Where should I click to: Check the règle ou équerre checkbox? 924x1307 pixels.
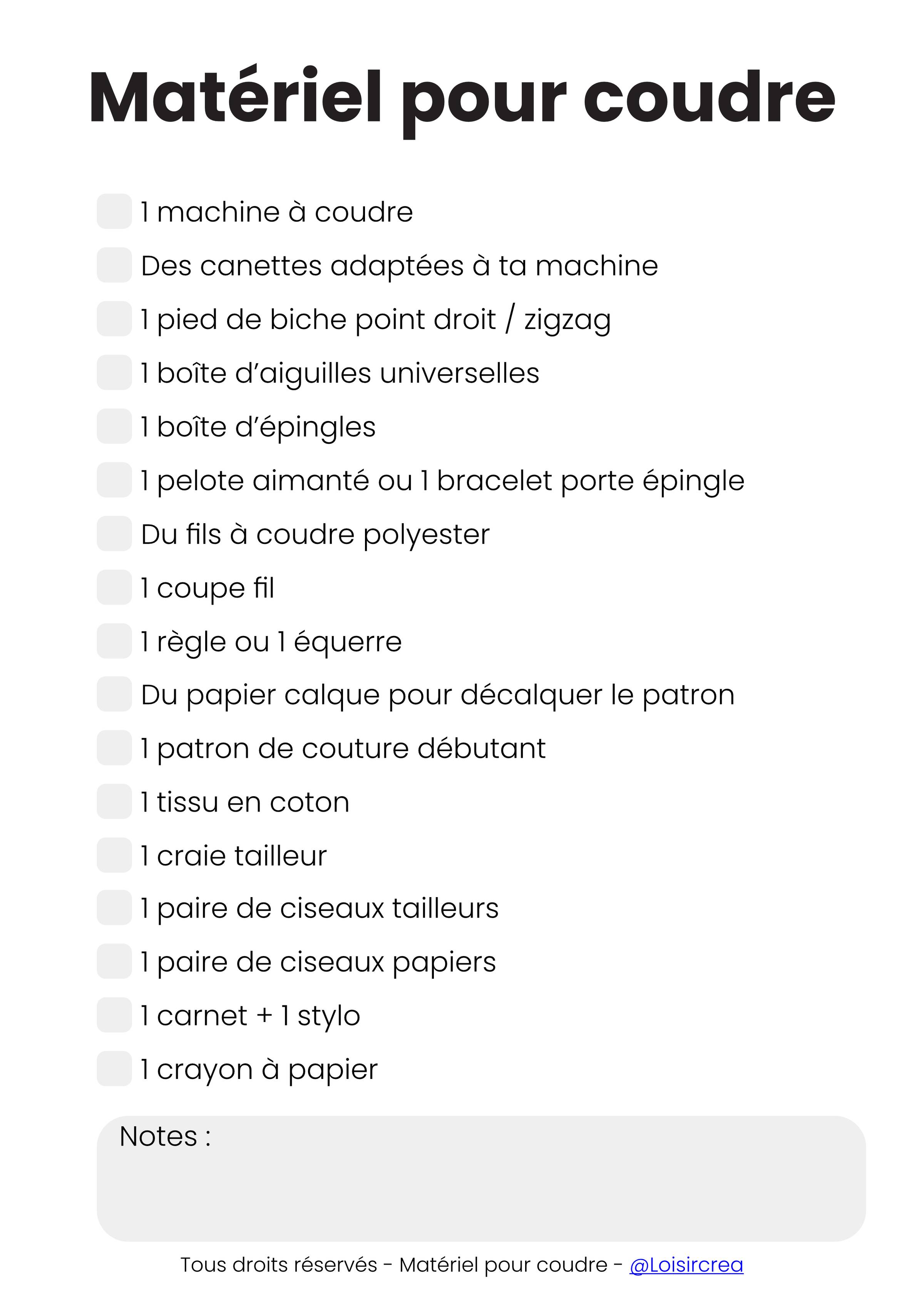click(x=114, y=641)
